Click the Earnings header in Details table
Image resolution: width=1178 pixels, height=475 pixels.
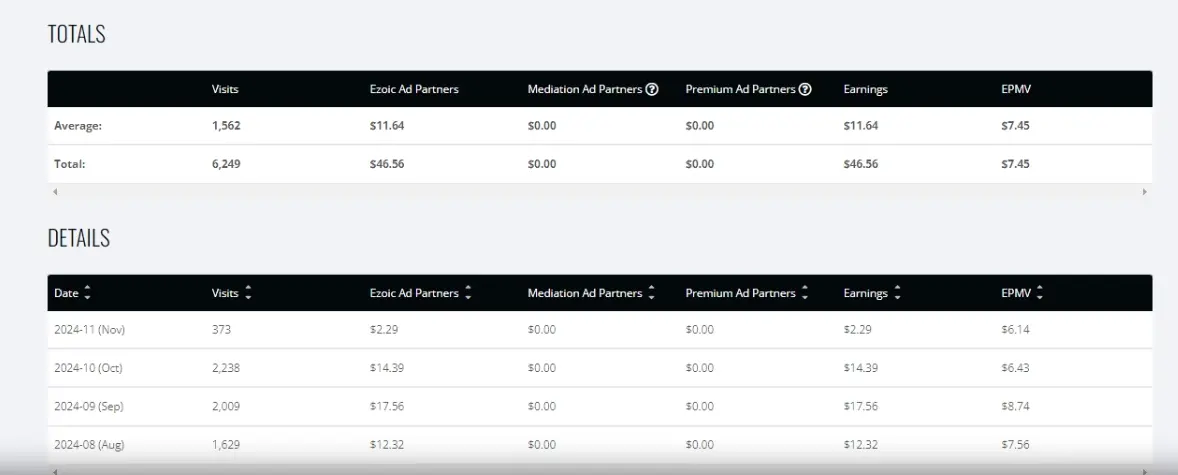[865, 293]
